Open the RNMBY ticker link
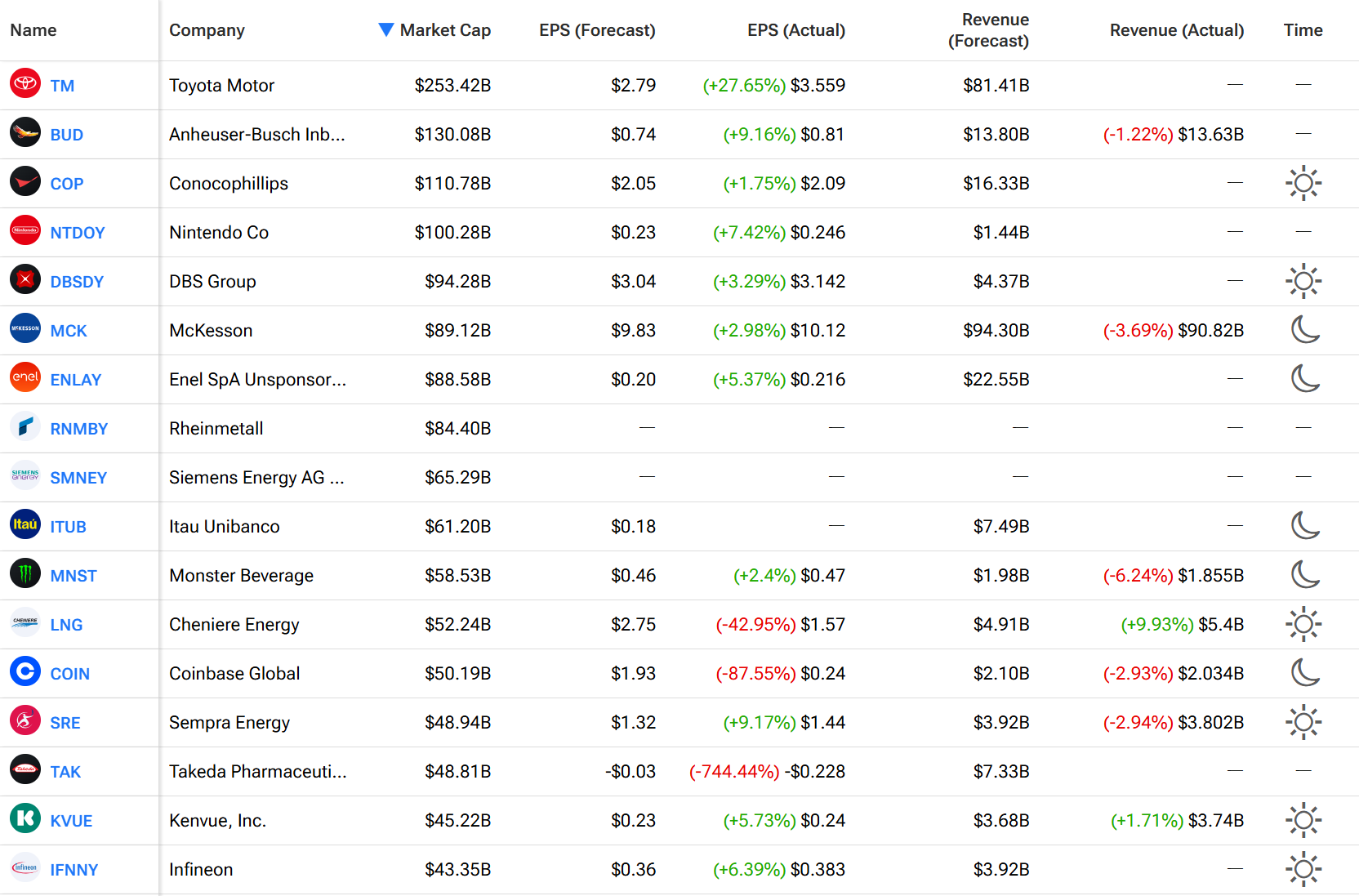 pyautogui.click(x=79, y=429)
